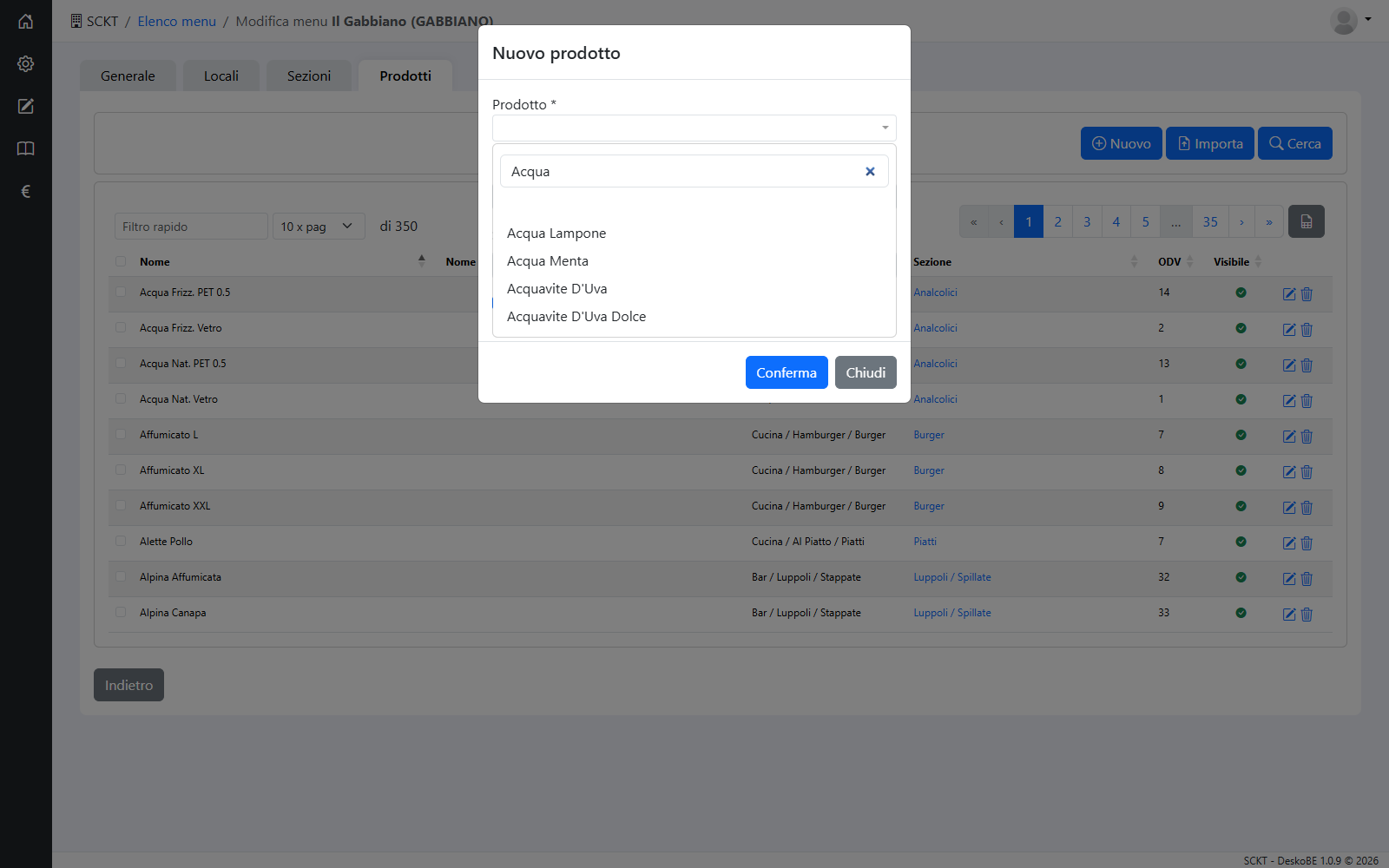Choose Acqua Lampone from the list
Image resolution: width=1389 pixels, height=868 pixels.
click(694, 233)
